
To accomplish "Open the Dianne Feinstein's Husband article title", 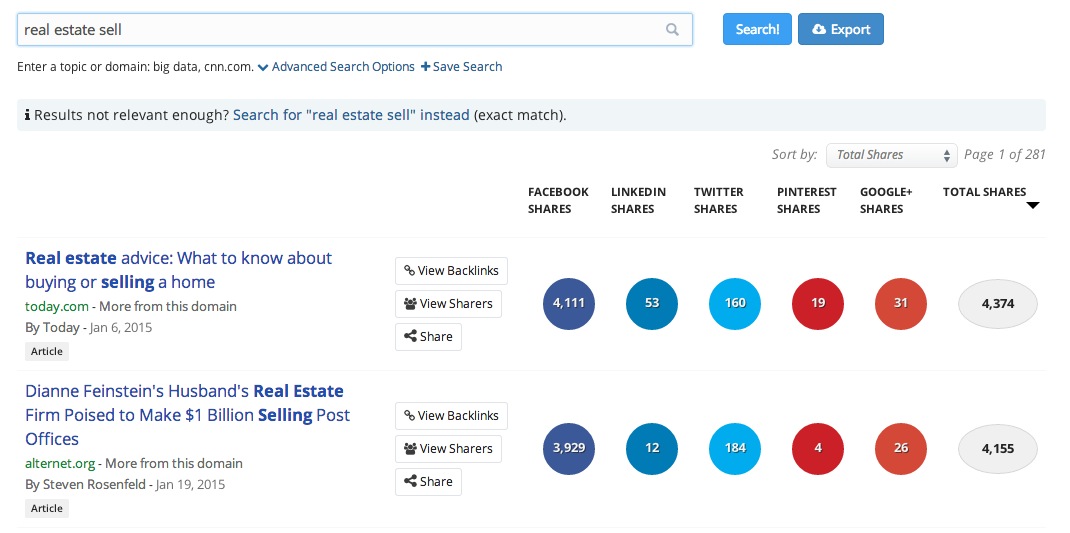I will click(188, 415).
